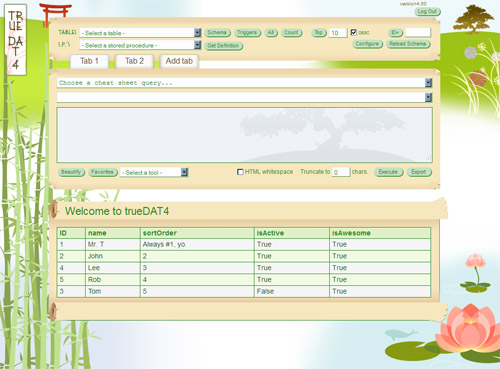Toggle the desc checkbox
Screen dimensions: 500x369
[x=354, y=32]
